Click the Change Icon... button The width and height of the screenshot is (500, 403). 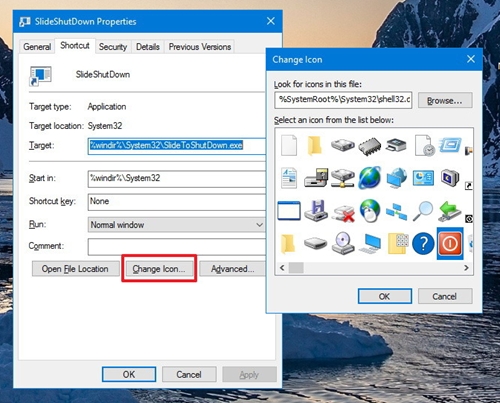coord(159,269)
